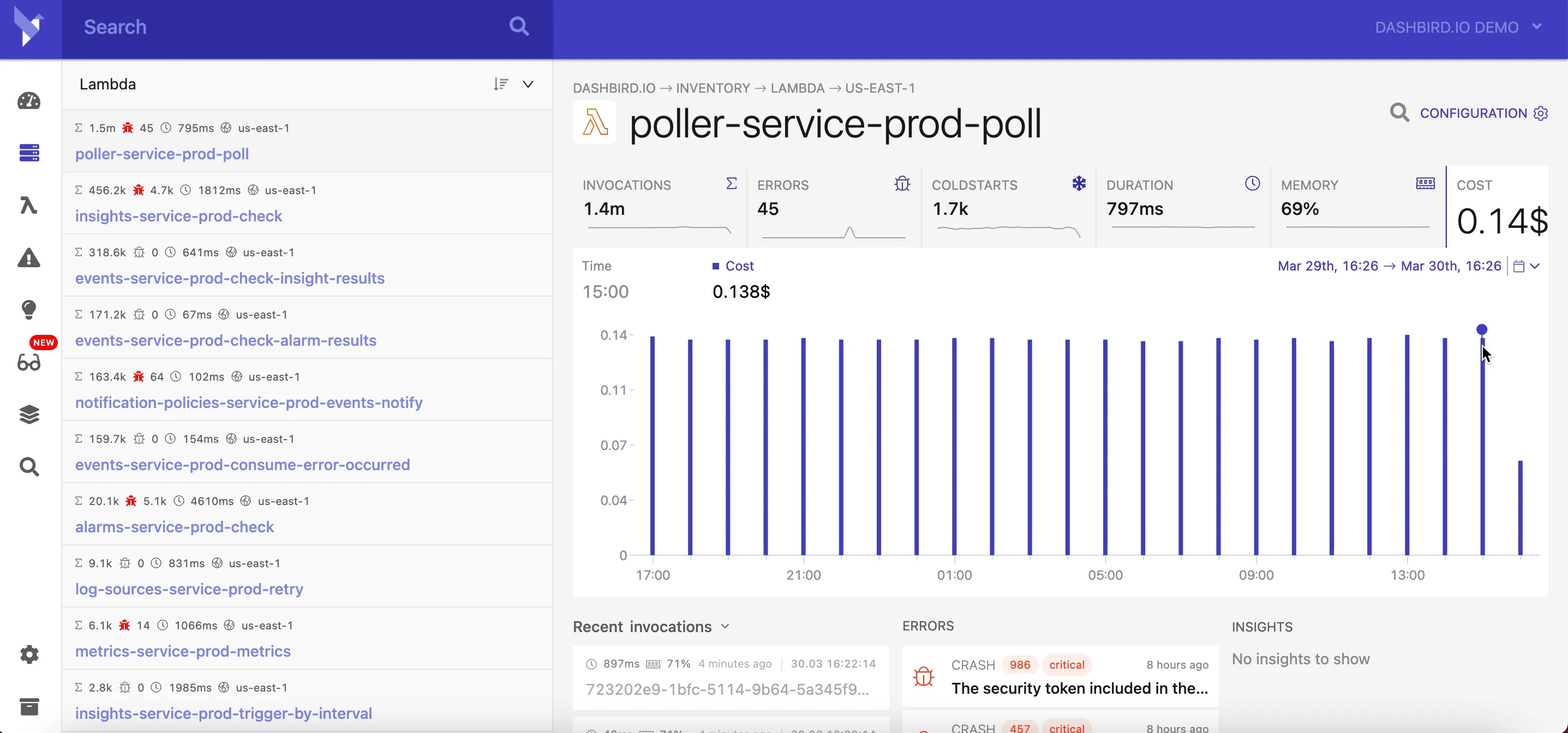1568x733 pixels.
Task: Open the dashboard gauge icon in the sidebar
Action: point(28,100)
